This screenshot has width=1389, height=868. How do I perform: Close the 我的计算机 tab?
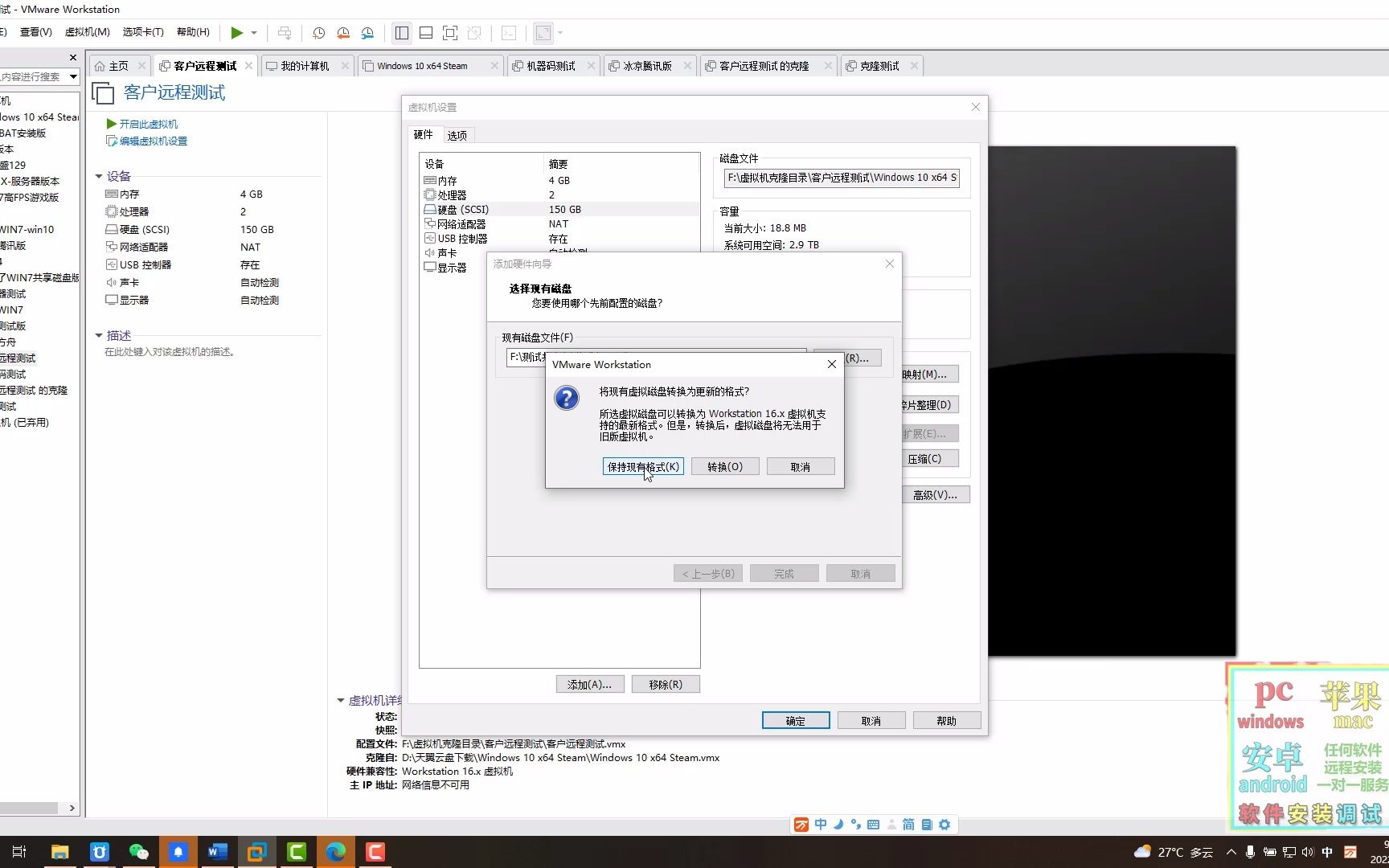point(345,66)
